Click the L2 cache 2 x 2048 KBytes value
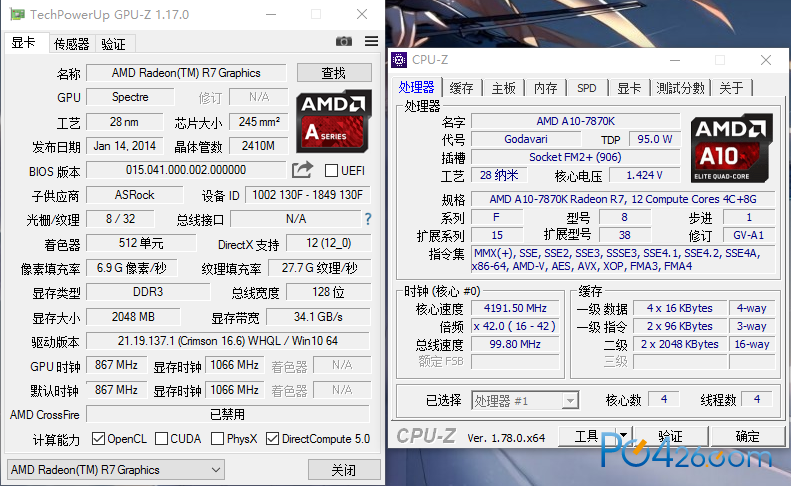Screen dimensions: 791x486 (680, 344)
